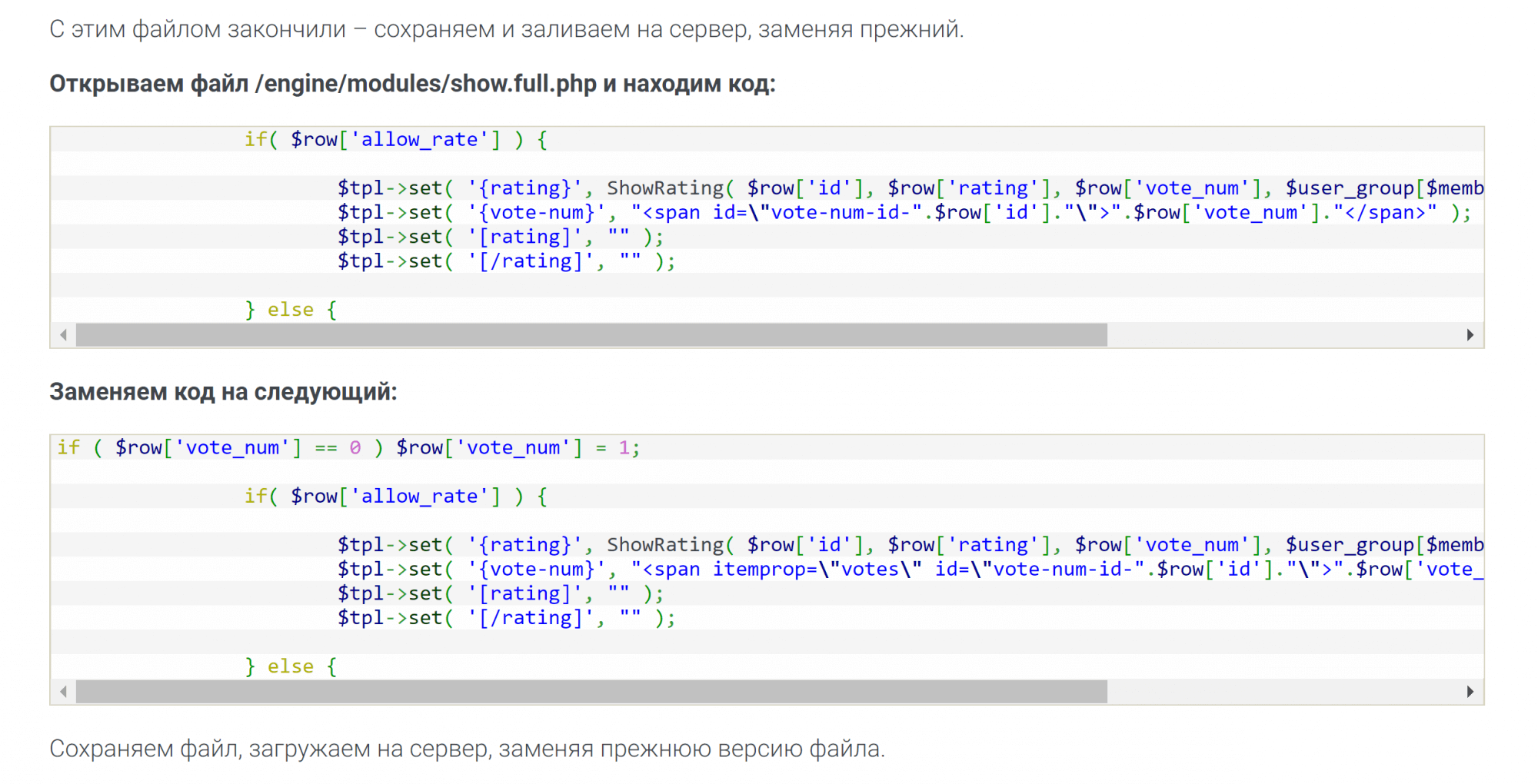Click the '{vote-num}' line in the first code block
The height and width of the screenshot is (784, 1538).
(903, 213)
